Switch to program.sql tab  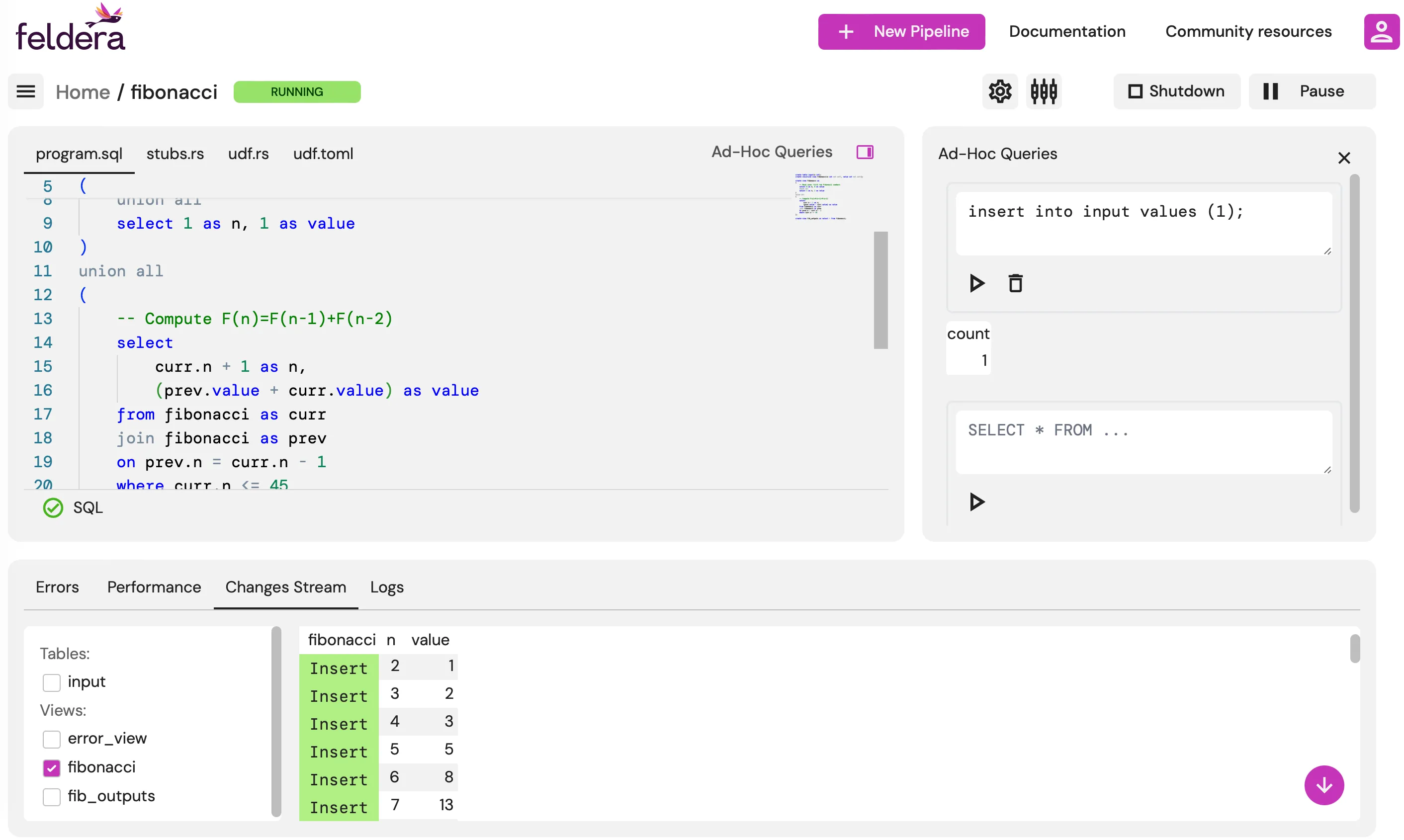tap(79, 154)
